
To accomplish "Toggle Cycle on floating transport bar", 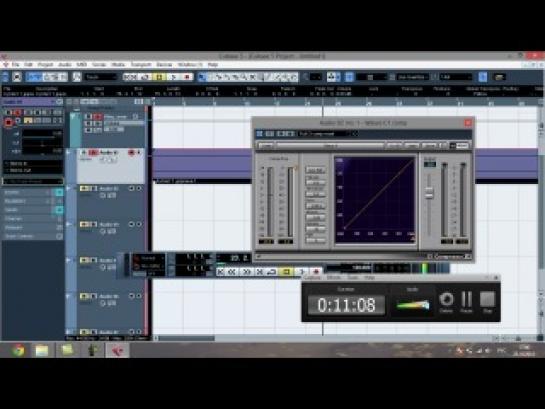I will 272,272.
